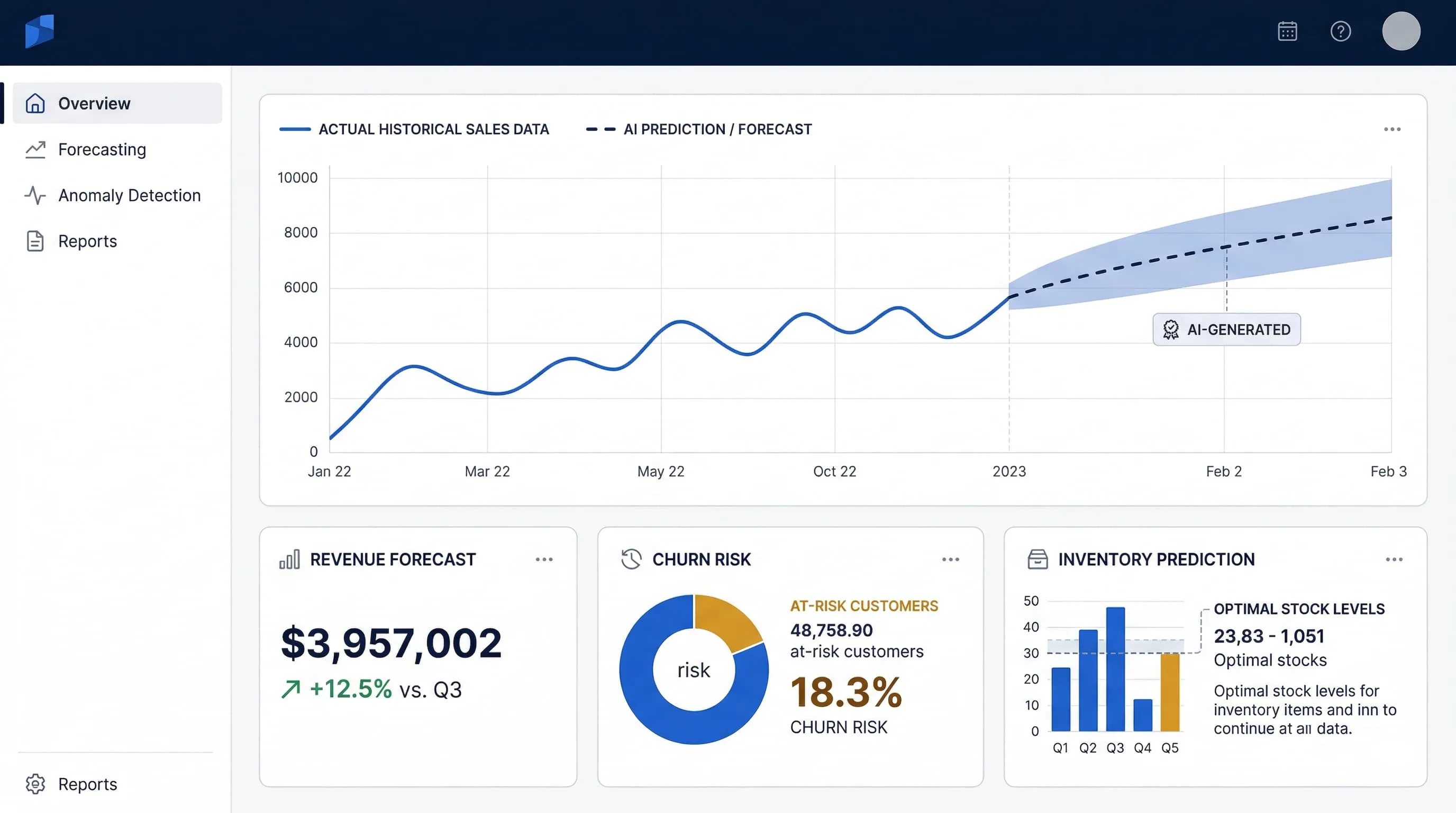This screenshot has height=813, width=1456.
Task: Click the Q3 bar in inventory chart
Action: [x=1115, y=670]
